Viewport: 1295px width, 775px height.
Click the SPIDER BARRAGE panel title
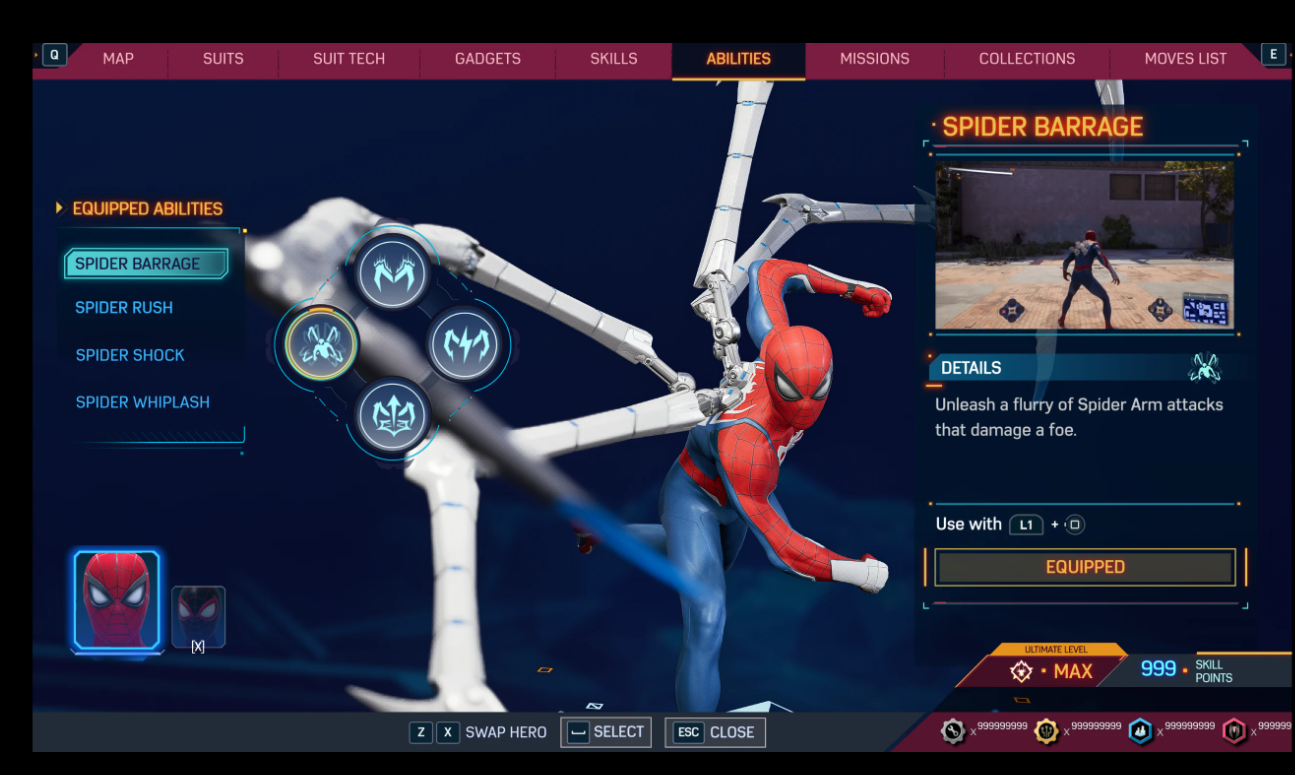[x=1042, y=127]
